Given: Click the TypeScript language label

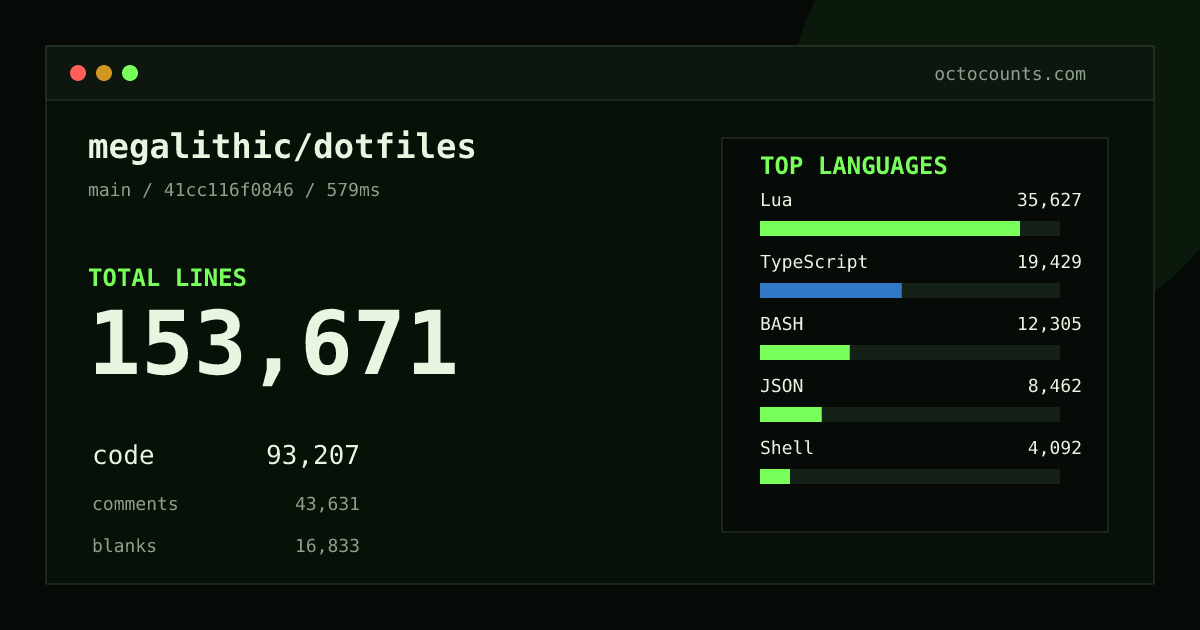Looking at the screenshot, I should tap(814, 262).
